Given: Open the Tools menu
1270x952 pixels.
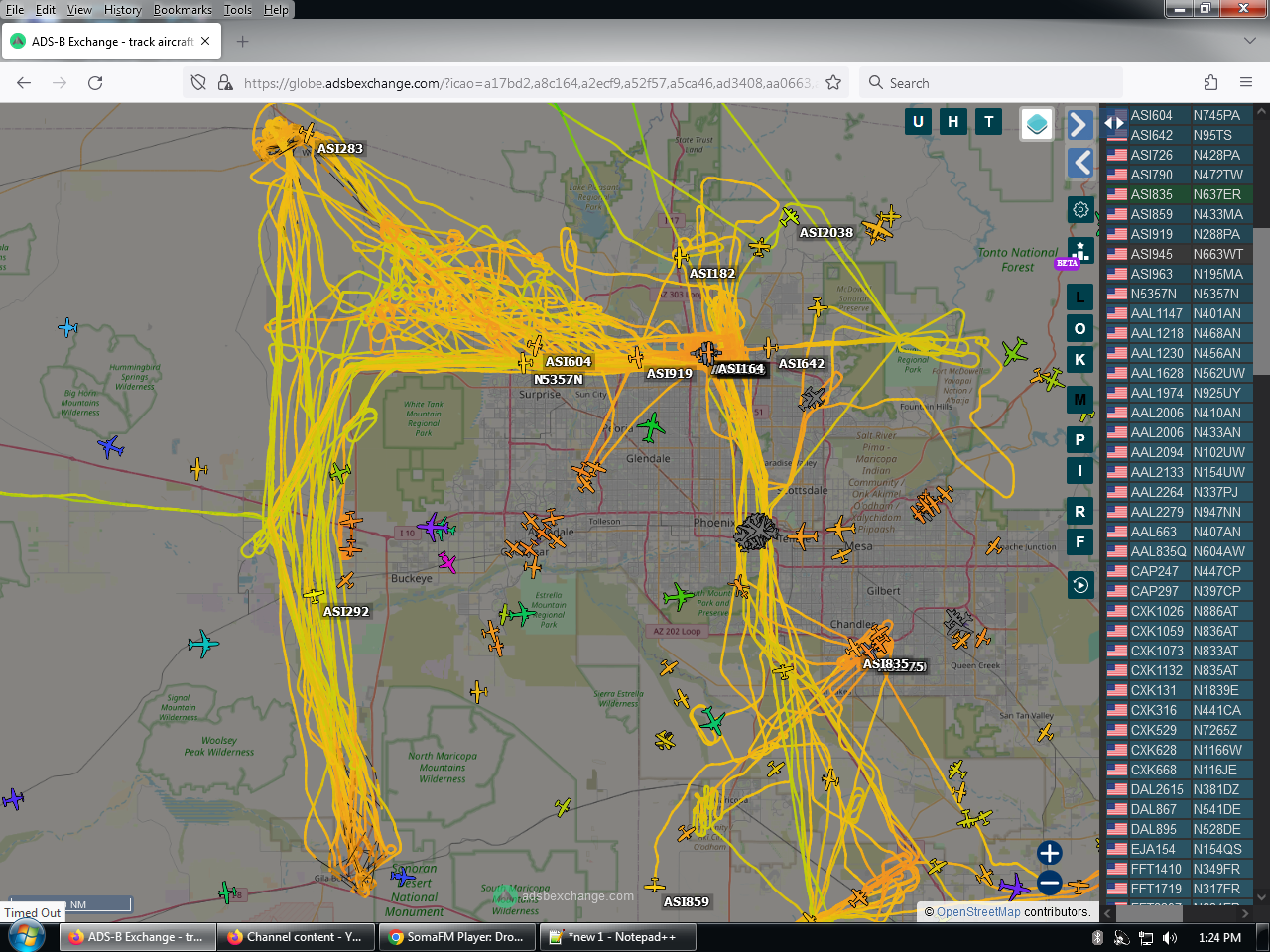Looking at the screenshot, I should (238, 10).
